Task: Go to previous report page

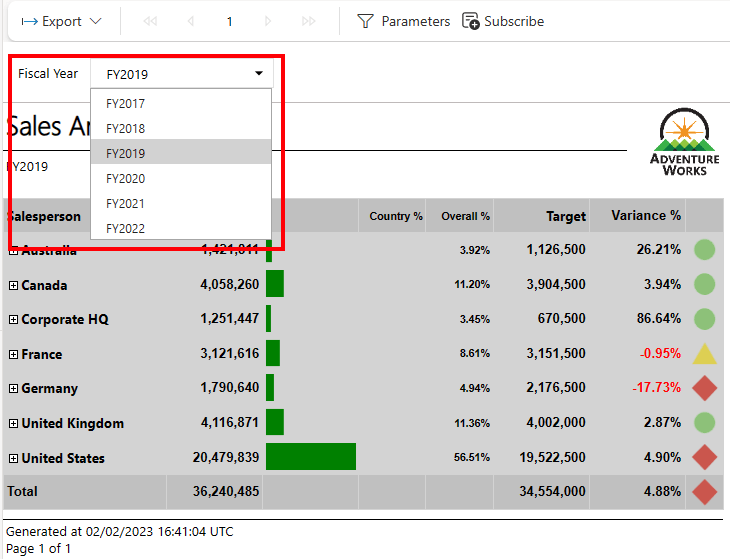Action: coord(191,21)
